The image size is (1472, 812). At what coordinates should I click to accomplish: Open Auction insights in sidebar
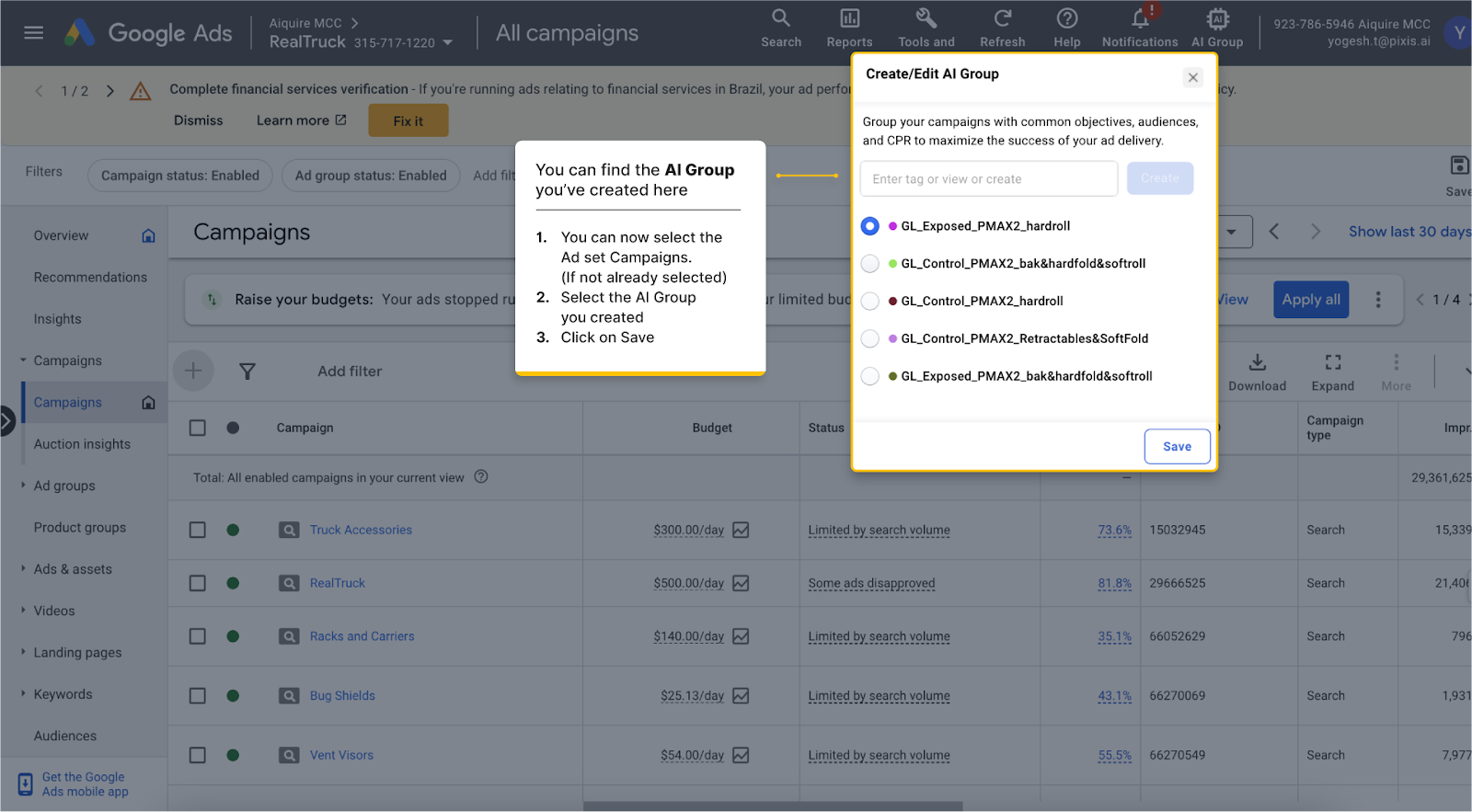[82, 444]
